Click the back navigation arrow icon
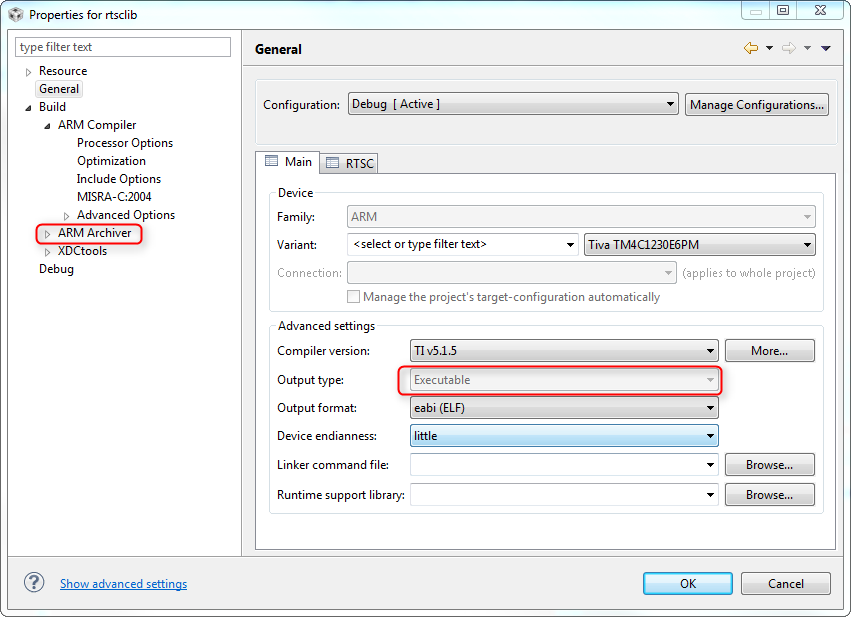 coord(750,48)
